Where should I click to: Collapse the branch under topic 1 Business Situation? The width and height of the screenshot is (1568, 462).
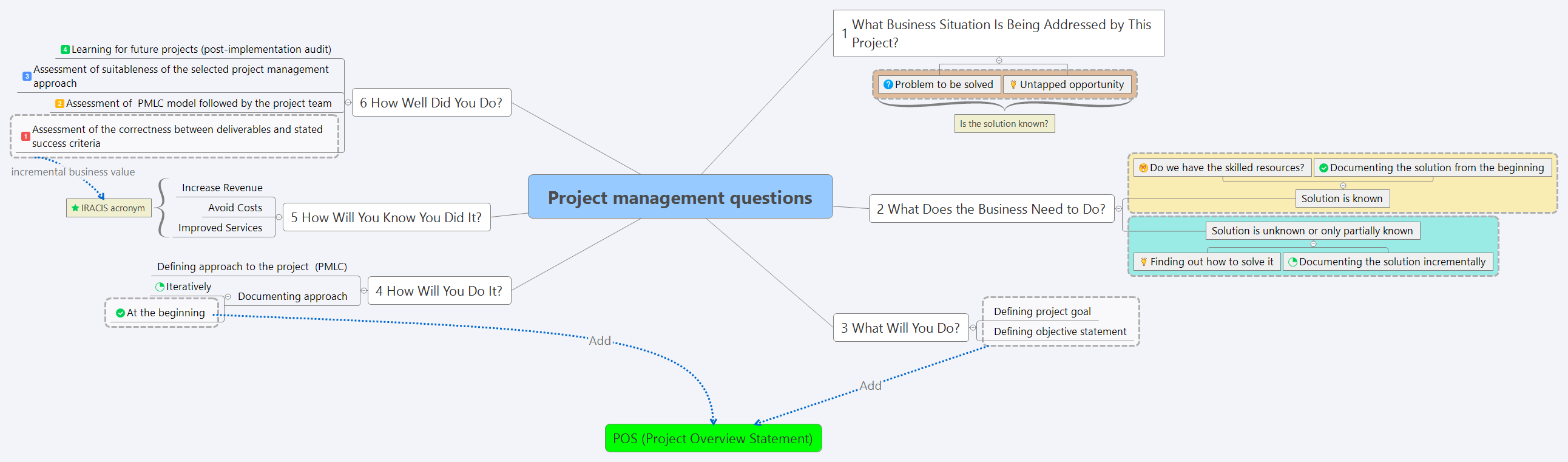(x=999, y=60)
